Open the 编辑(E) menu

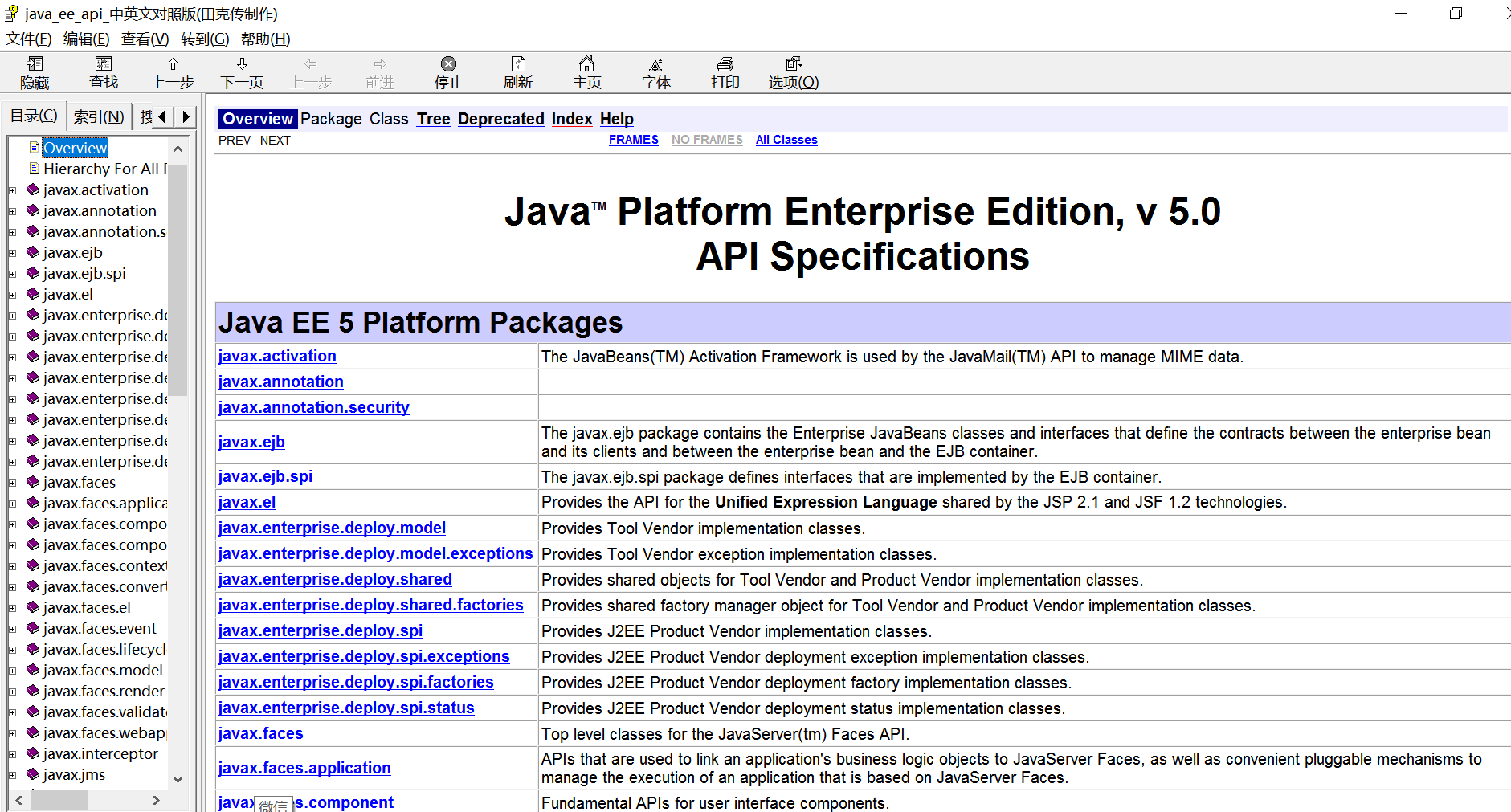pos(87,39)
